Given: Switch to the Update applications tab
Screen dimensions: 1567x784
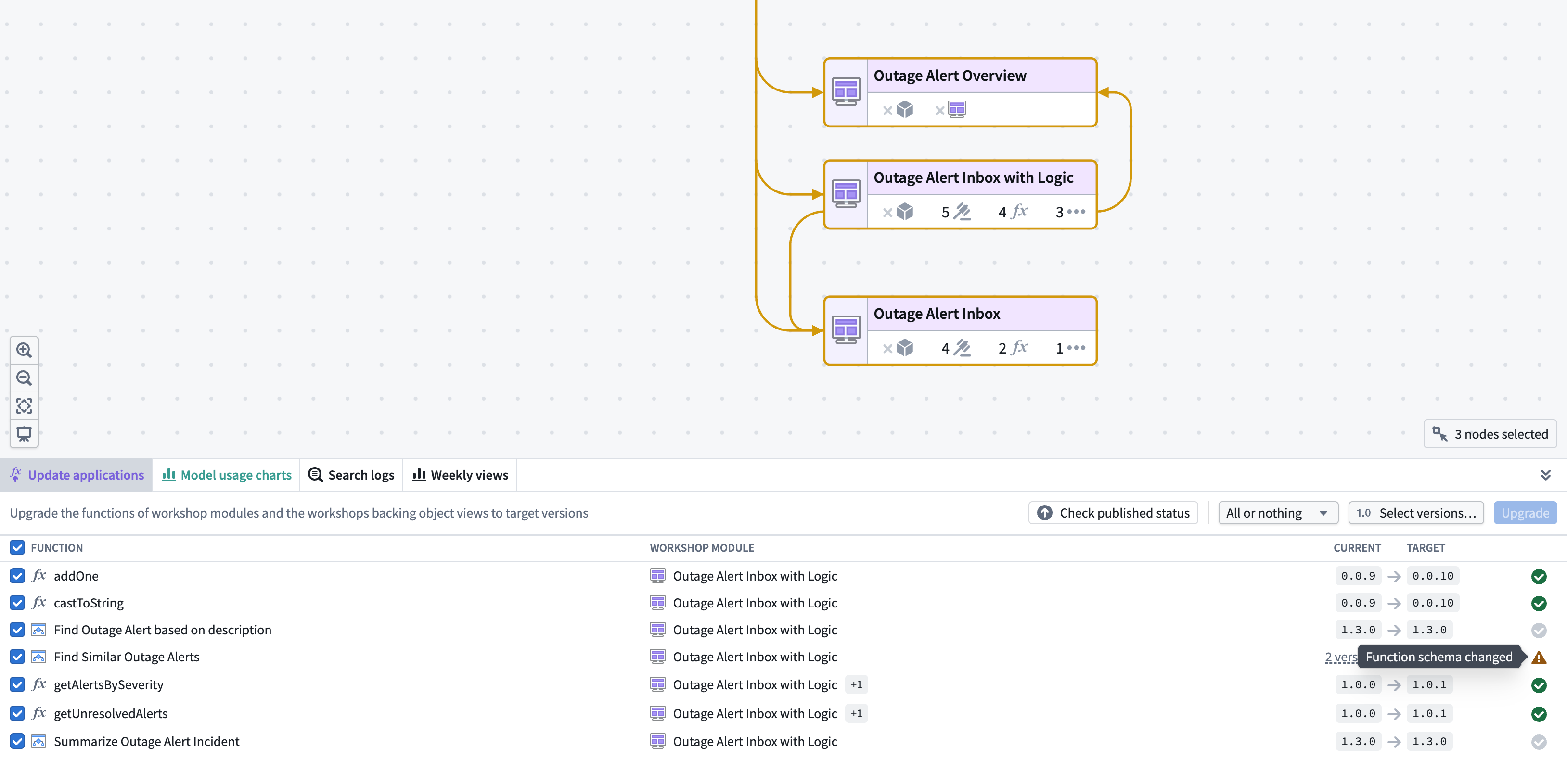Looking at the screenshot, I should [77, 475].
